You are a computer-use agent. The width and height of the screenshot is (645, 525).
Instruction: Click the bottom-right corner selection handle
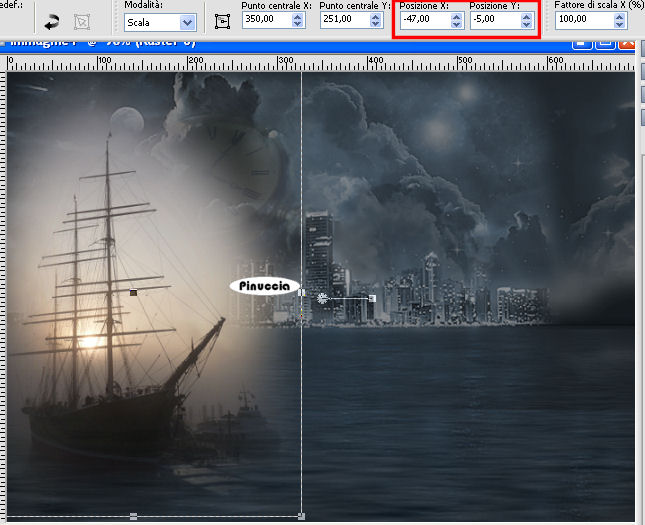click(x=302, y=516)
